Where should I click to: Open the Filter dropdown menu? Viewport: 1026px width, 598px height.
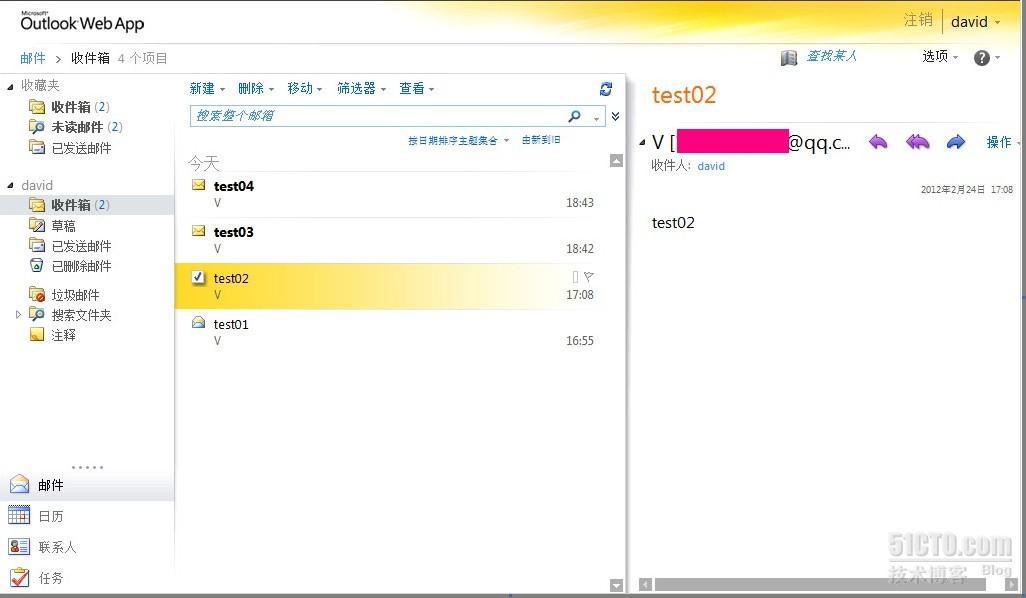point(361,88)
